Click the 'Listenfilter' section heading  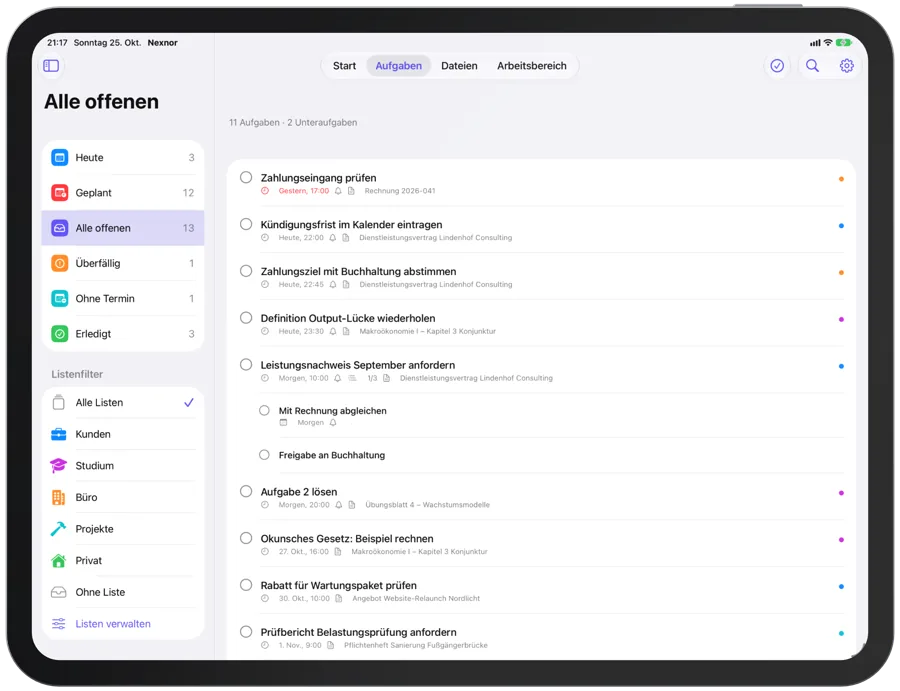pyautogui.click(x=77, y=374)
